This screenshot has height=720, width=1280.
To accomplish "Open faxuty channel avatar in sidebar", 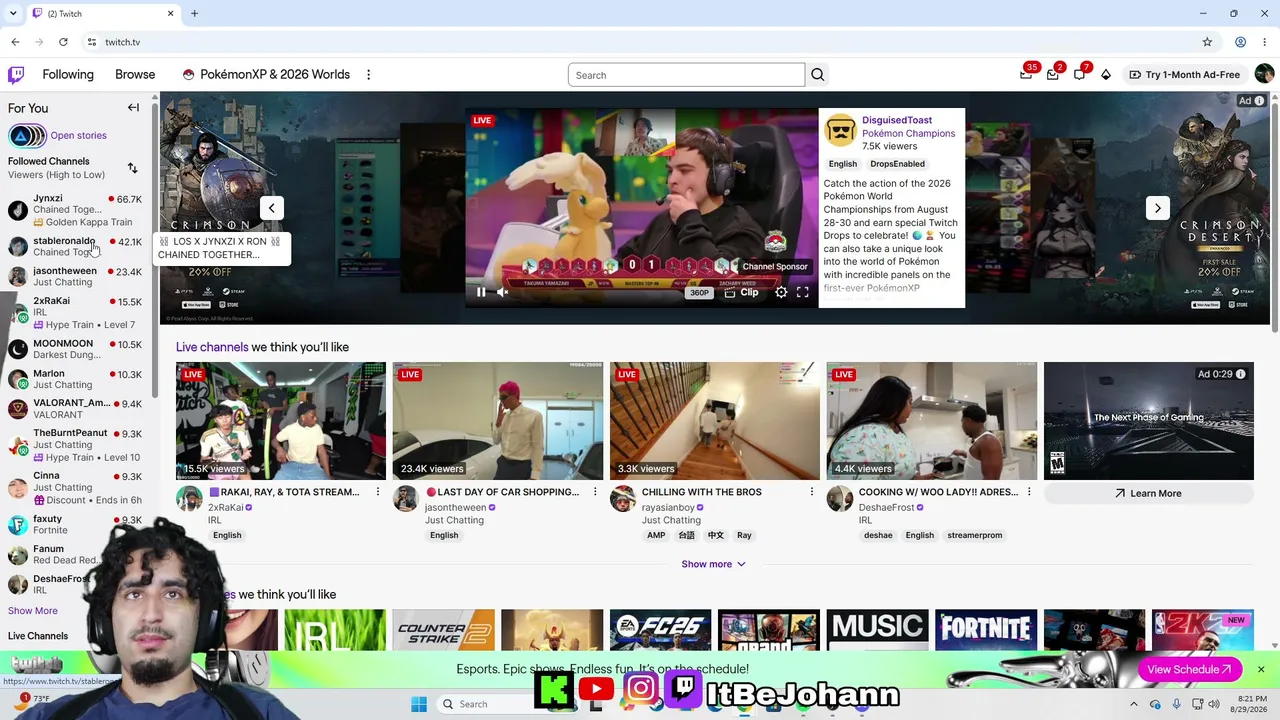I will point(17,525).
